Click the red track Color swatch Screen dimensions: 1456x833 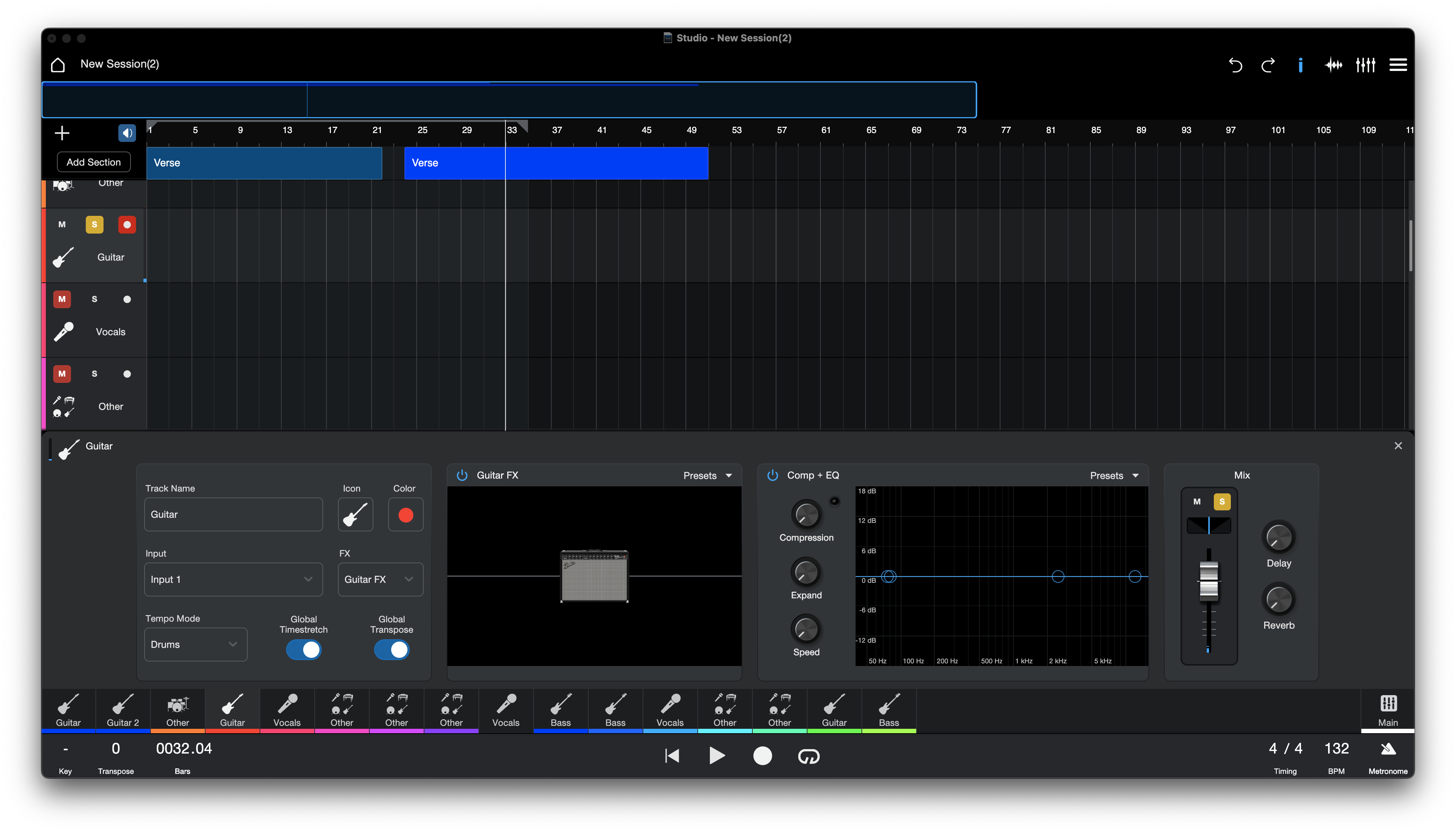click(x=405, y=515)
